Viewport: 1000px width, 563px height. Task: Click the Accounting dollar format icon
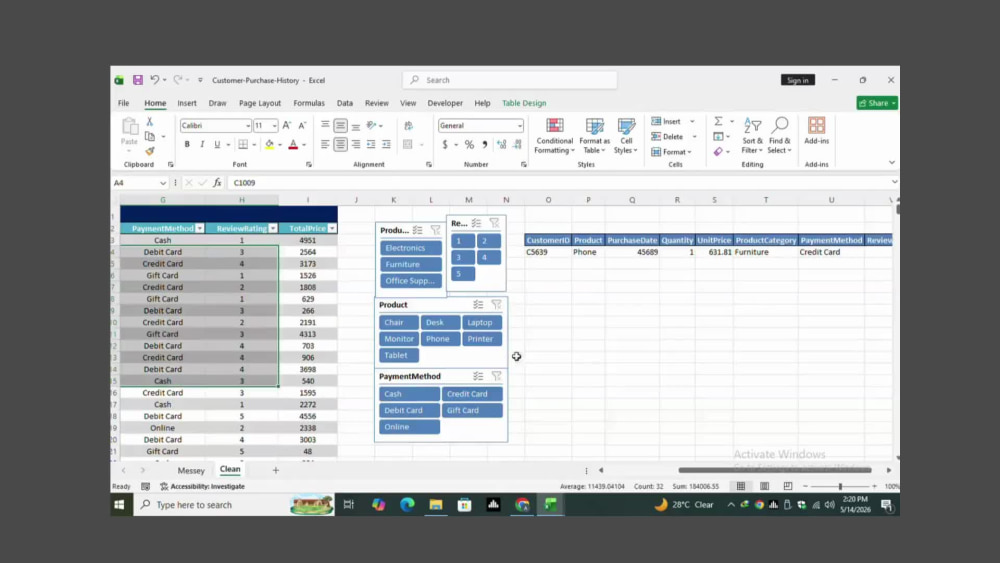[445, 145]
